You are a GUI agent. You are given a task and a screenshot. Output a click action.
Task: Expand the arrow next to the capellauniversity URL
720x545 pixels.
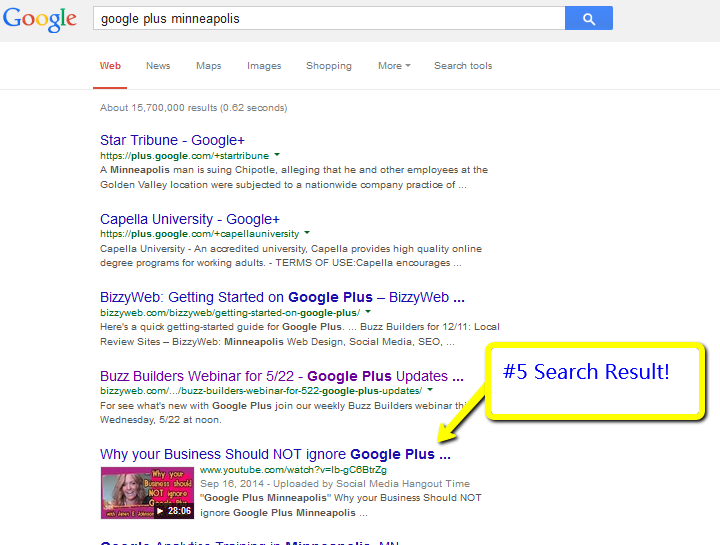(307, 233)
